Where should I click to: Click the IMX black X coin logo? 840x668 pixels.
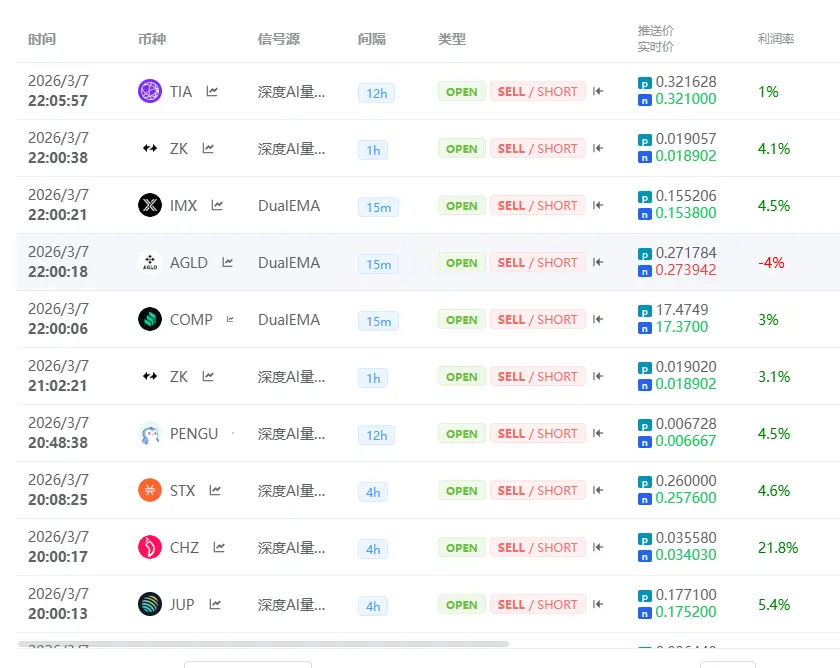(150, 205)
